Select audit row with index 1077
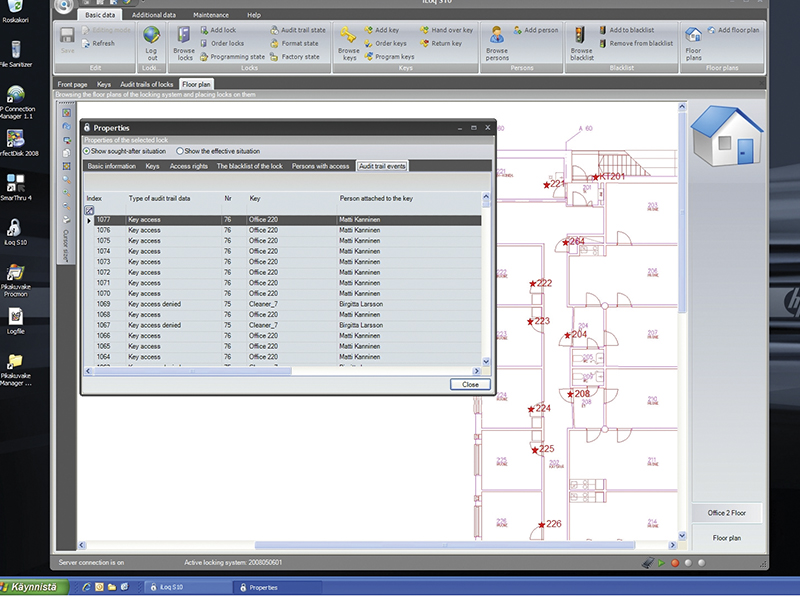Image resolution: width=800 pixels, height=600 pixels. tap(287, 220)
